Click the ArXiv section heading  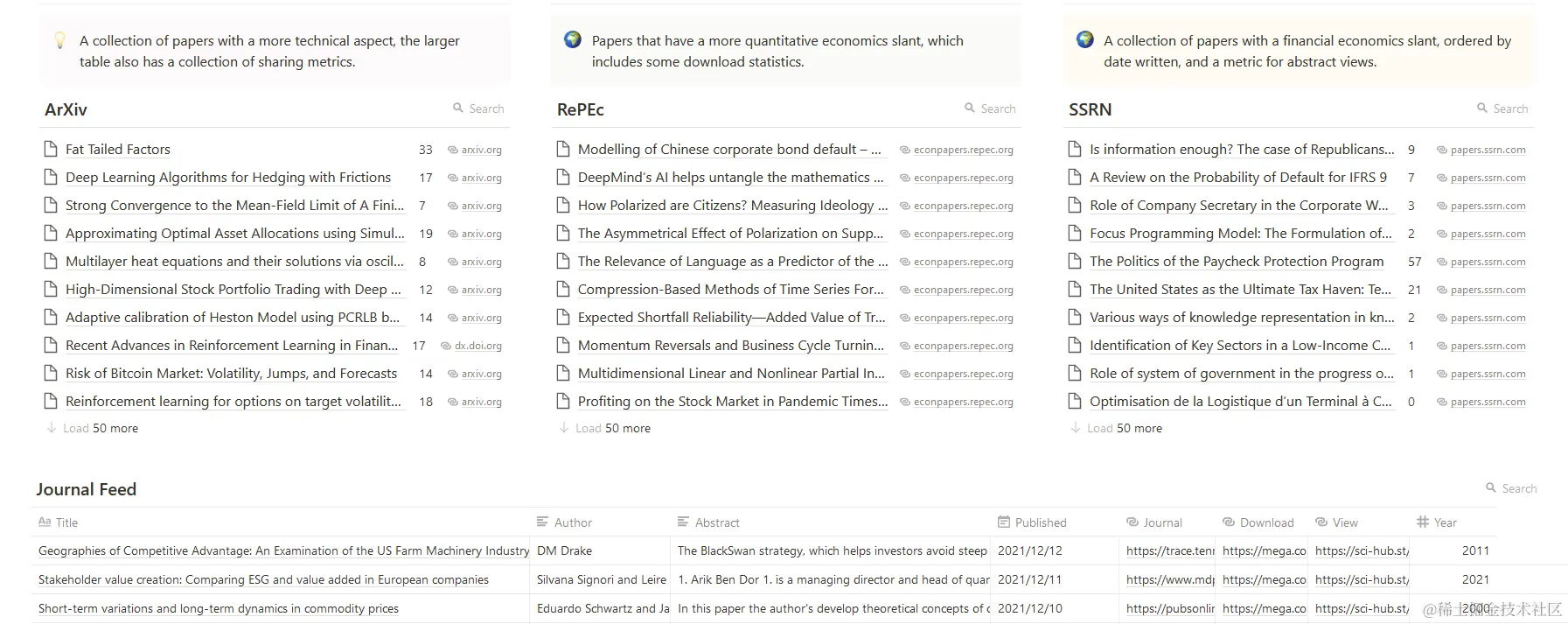[66, 109]
